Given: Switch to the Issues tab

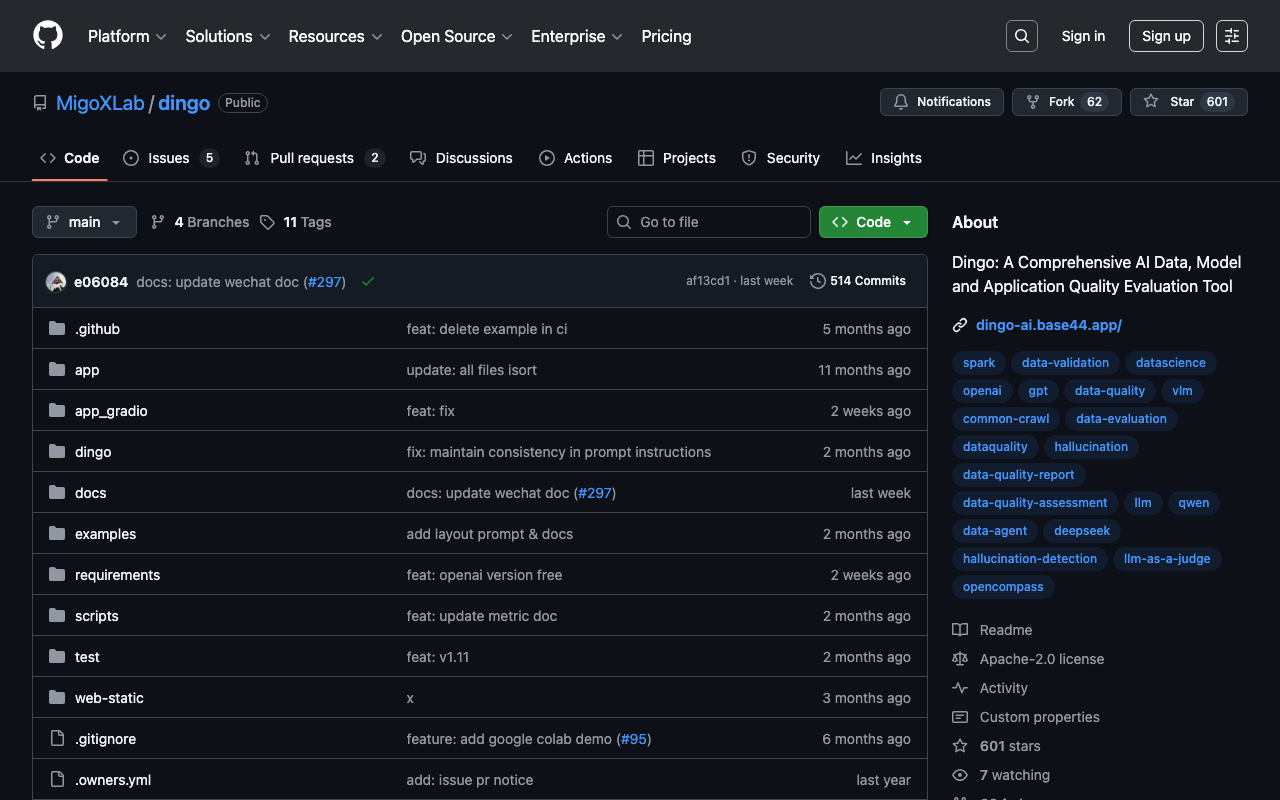Looking at the screenshot, I should tap(169, 158).
